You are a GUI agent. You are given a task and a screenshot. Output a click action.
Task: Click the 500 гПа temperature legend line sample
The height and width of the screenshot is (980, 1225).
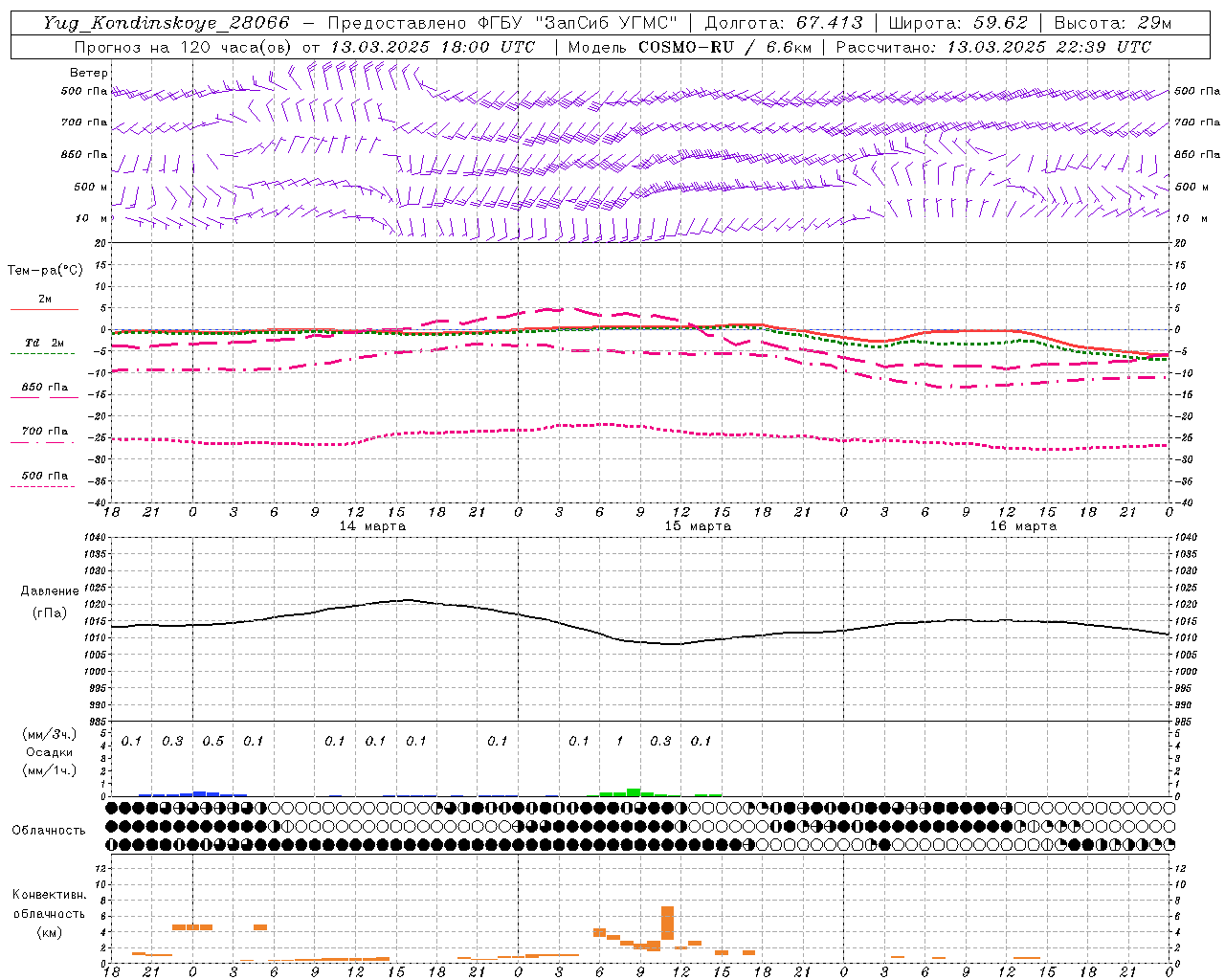point(42,487)
